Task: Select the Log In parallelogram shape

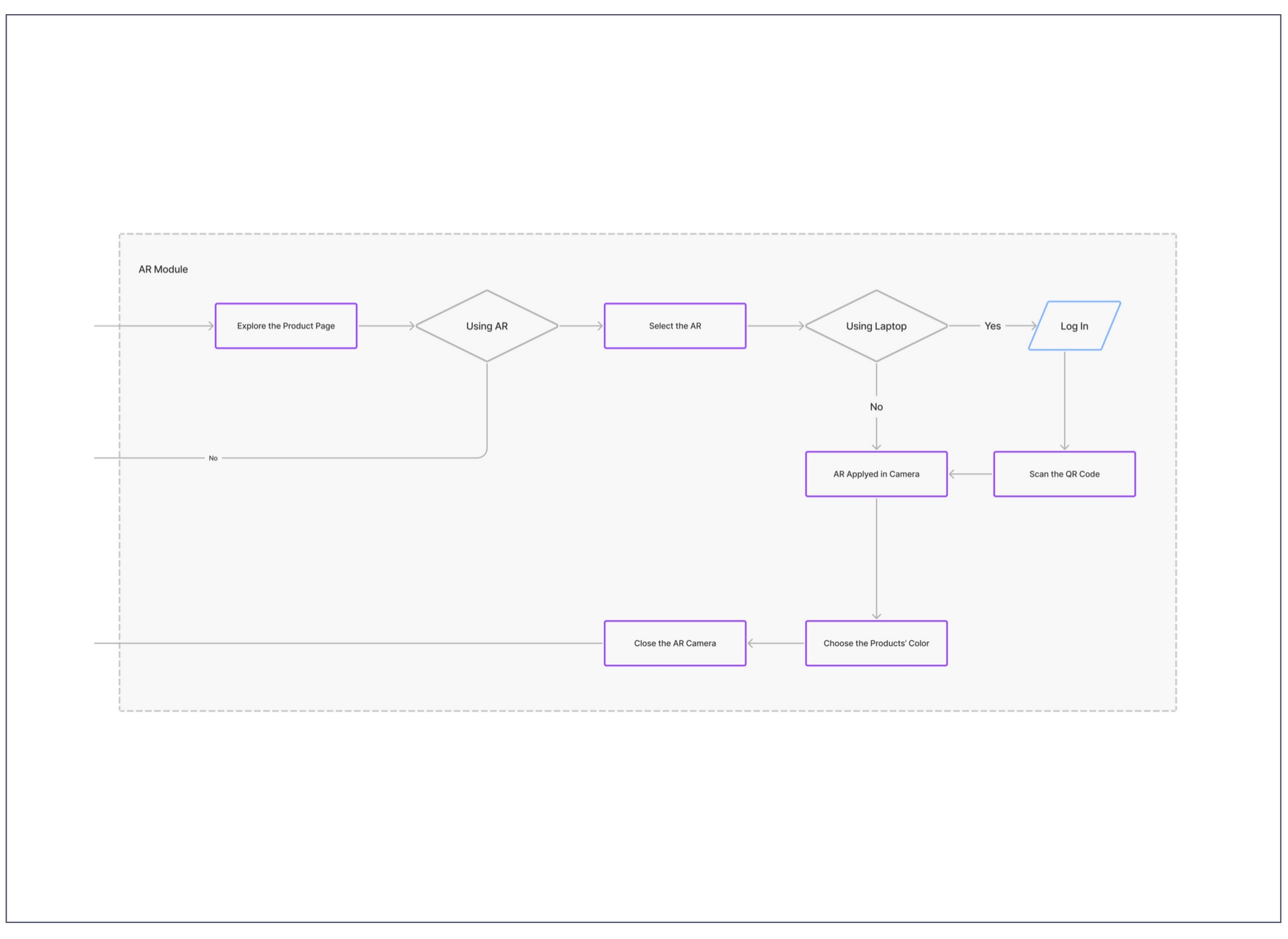Action: [1074, 326]
